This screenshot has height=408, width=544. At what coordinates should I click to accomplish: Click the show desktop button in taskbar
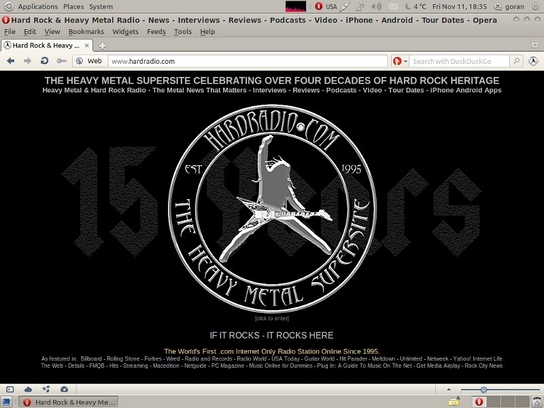click(7, 402)
